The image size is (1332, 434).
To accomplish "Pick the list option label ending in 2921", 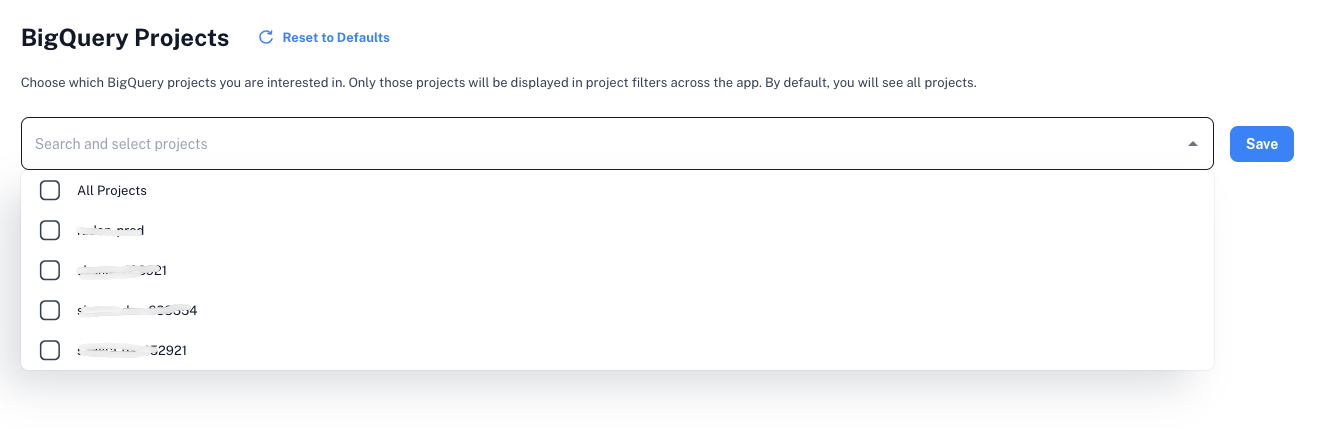I will coord(132,350).
